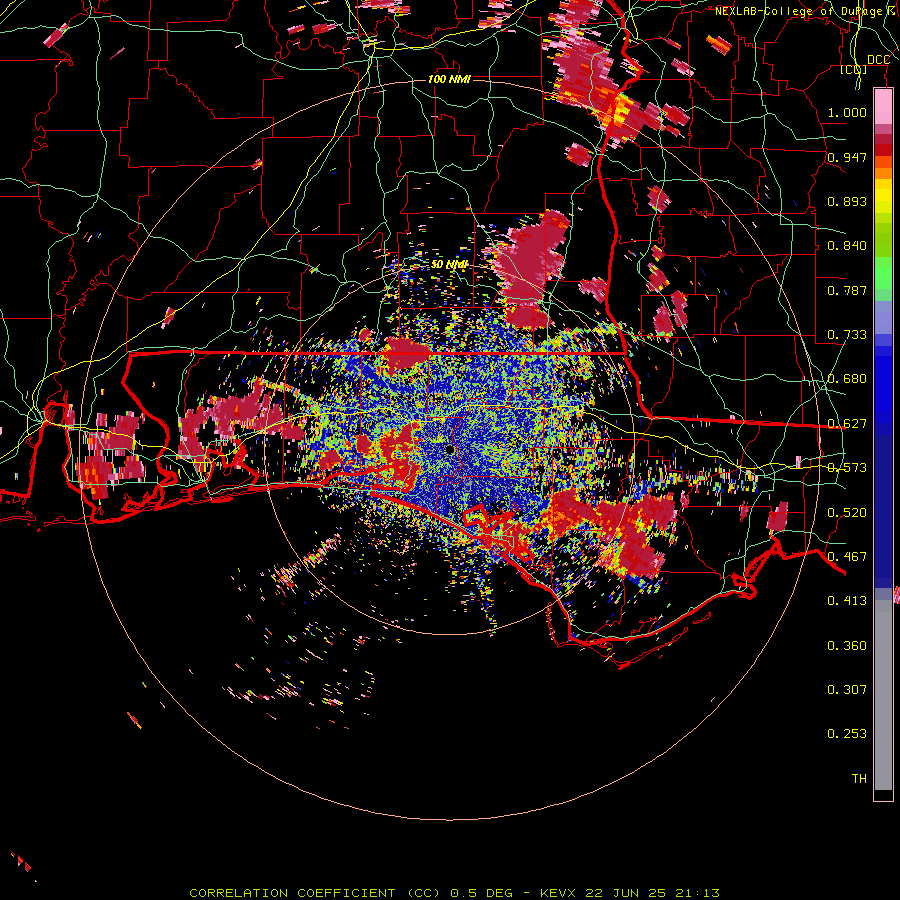Click the 0.467 legend value
The image size is (900, 900).
847,557
